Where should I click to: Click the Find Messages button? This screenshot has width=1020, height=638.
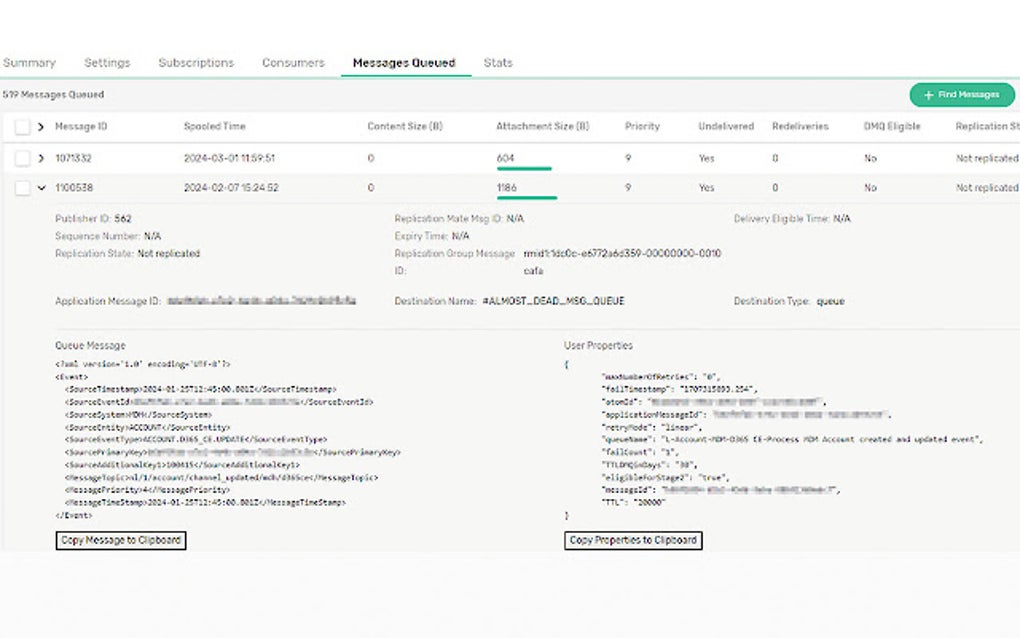961,94
